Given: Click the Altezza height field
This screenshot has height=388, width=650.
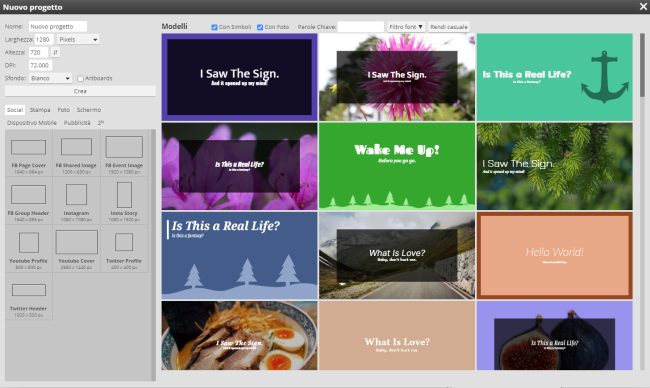Looking at the screenshot, I should click(x=38, y=53).
